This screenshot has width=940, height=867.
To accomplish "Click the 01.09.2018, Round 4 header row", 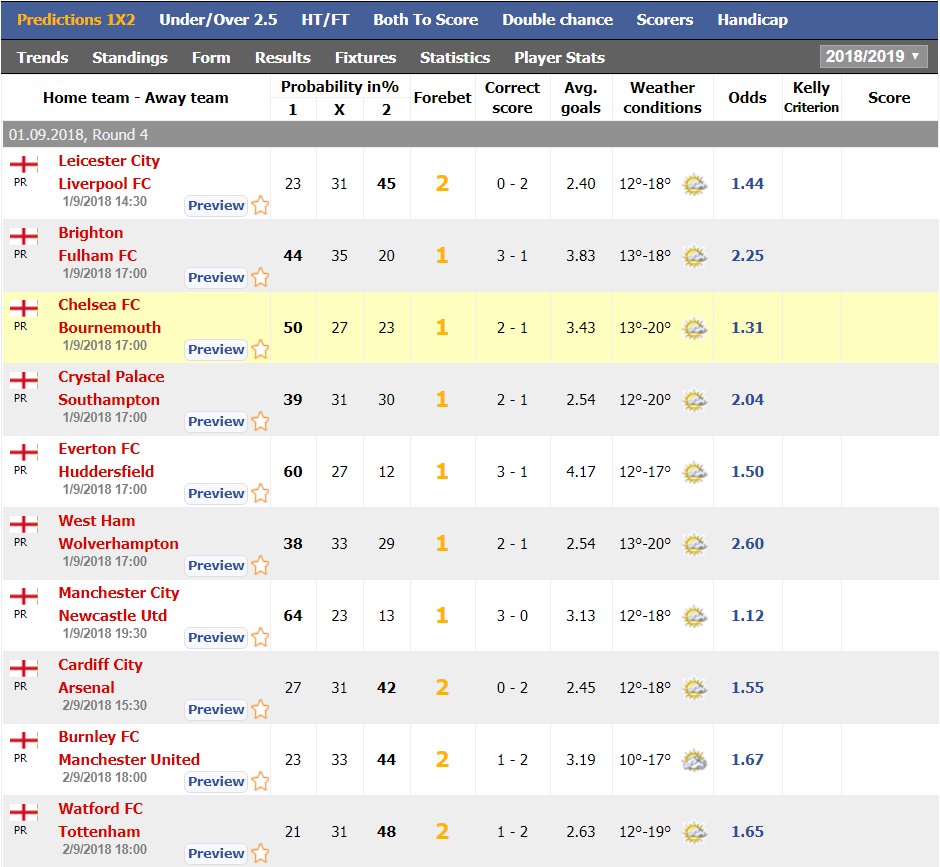I will [470, 134].
